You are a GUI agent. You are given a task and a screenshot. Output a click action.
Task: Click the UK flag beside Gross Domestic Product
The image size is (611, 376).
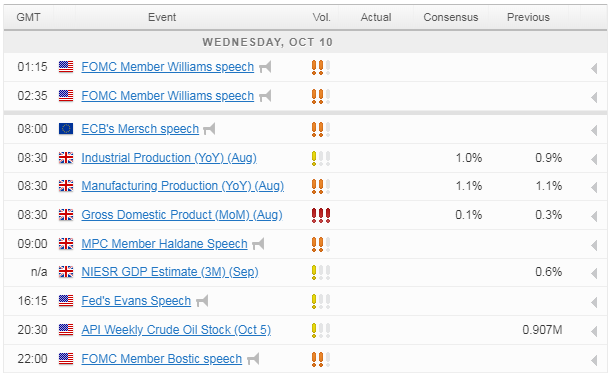(x=66, y=215)
